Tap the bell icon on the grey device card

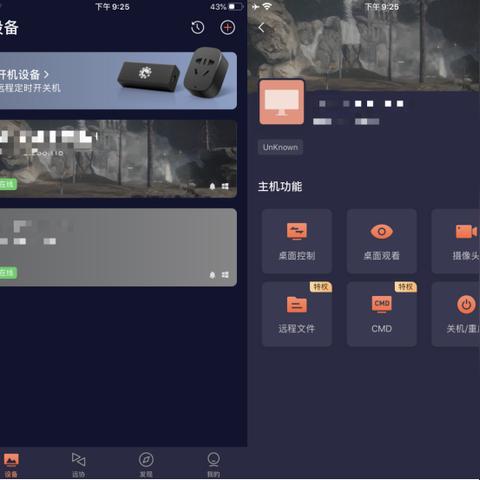212,275
